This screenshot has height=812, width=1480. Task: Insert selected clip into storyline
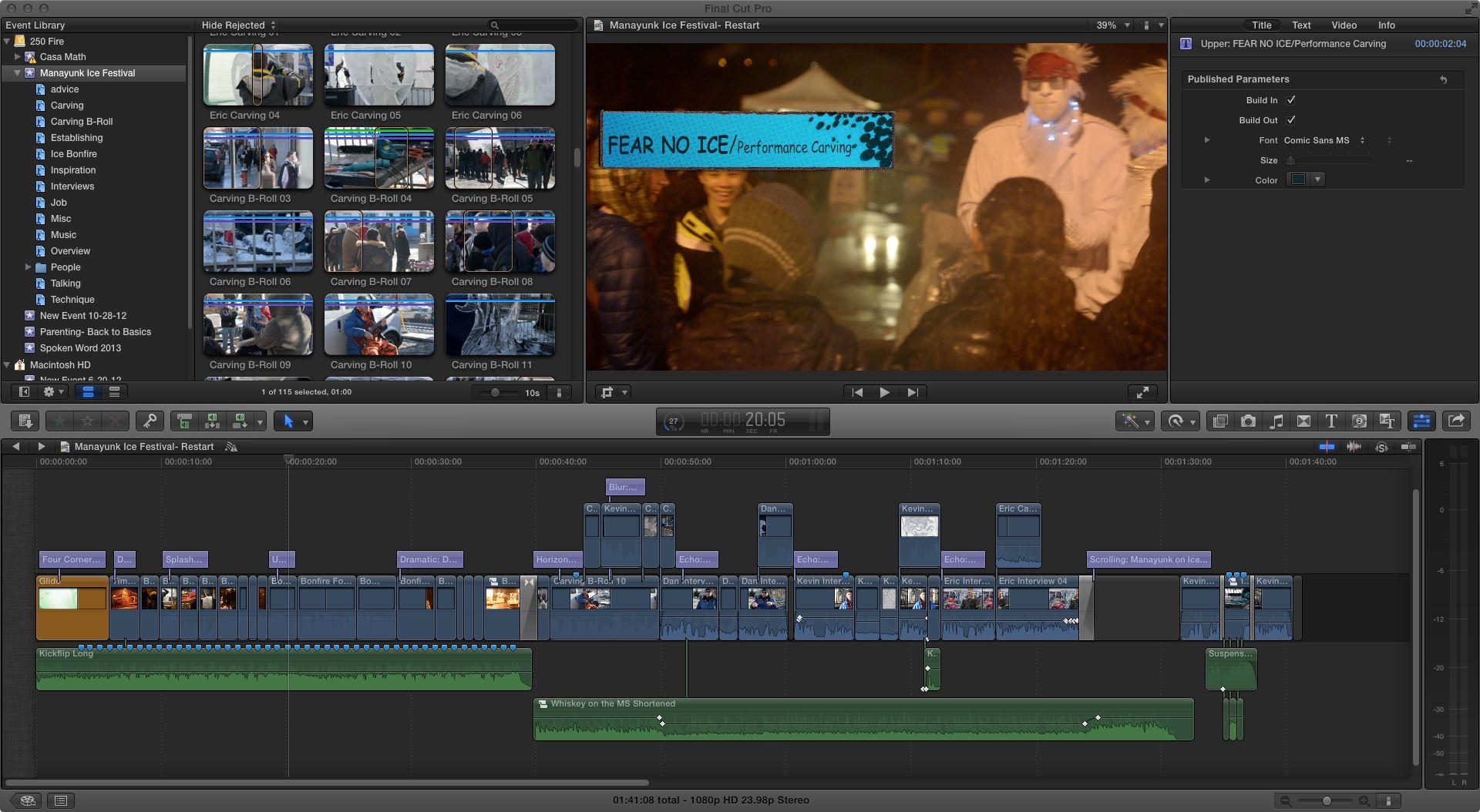pyautogui.click(x=212, y=421)
